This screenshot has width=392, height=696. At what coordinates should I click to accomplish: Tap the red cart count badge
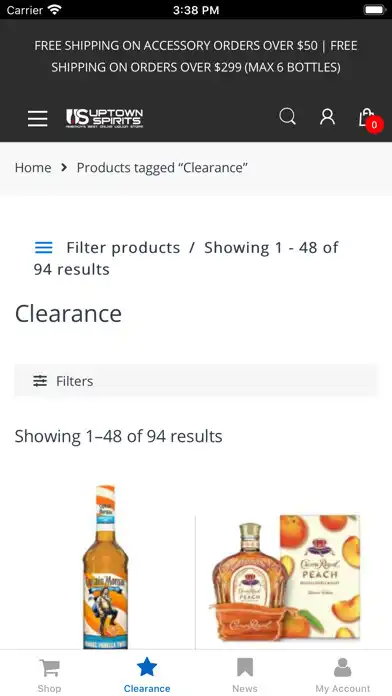[374, 125]
